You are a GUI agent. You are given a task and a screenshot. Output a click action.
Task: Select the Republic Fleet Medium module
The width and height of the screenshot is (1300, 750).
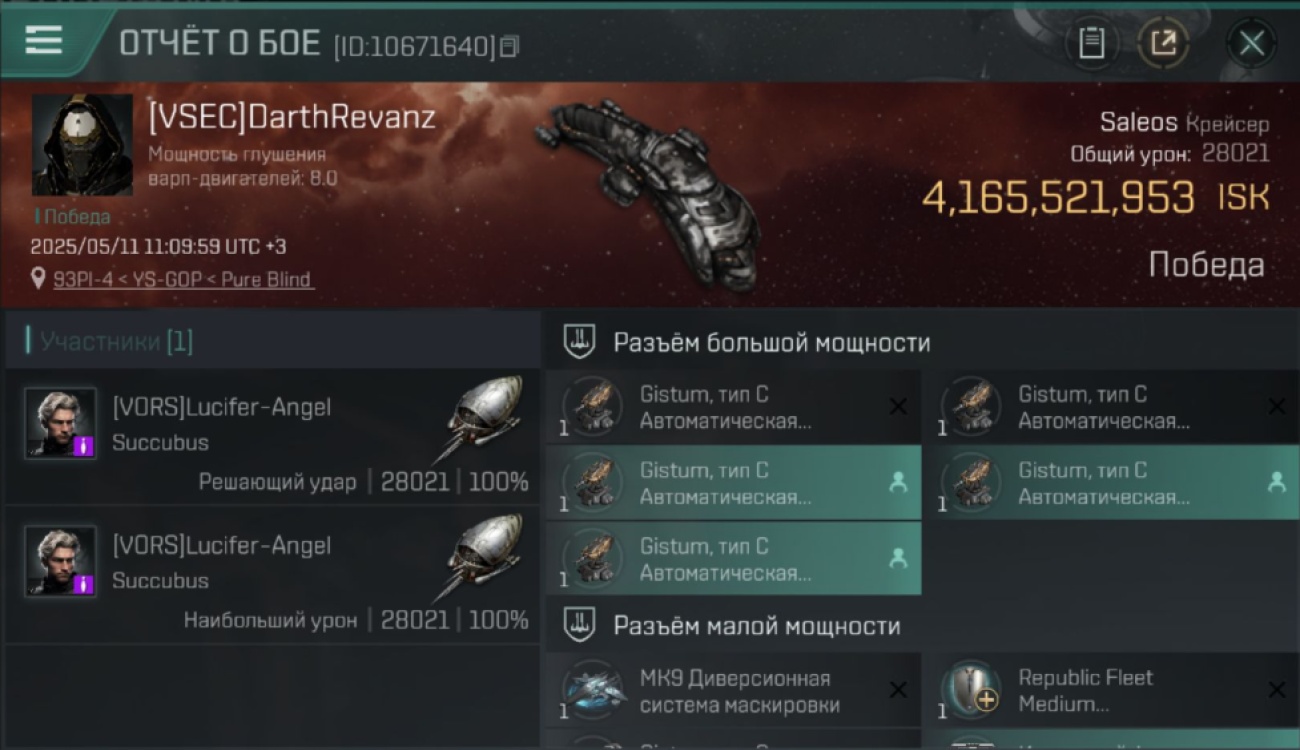pos(1112,690)
